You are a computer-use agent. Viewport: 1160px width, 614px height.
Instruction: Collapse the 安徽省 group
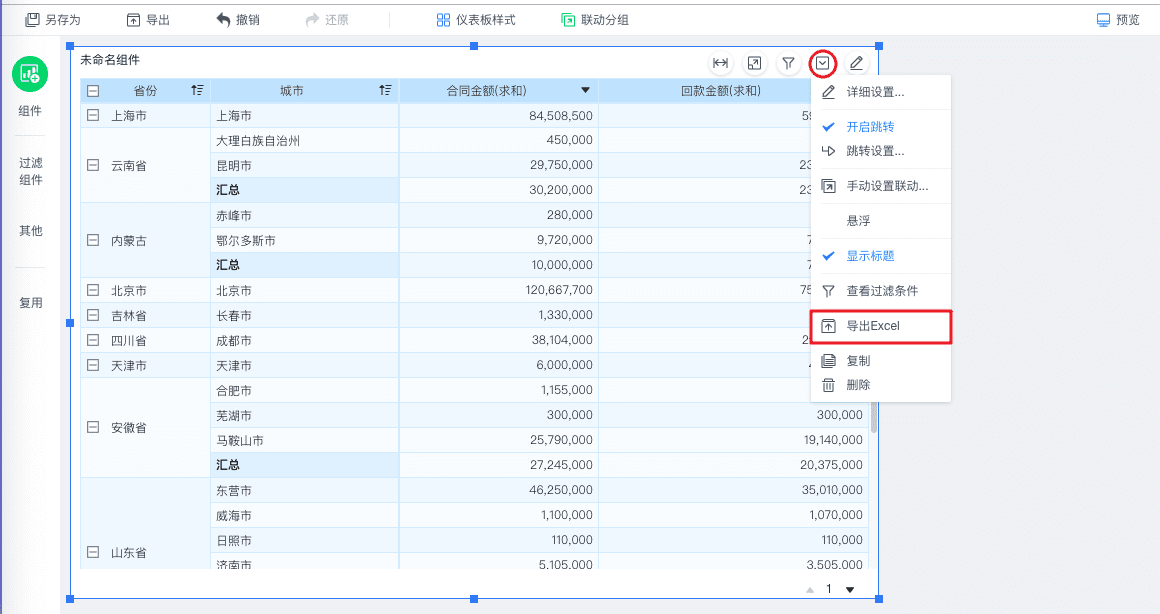93,428
